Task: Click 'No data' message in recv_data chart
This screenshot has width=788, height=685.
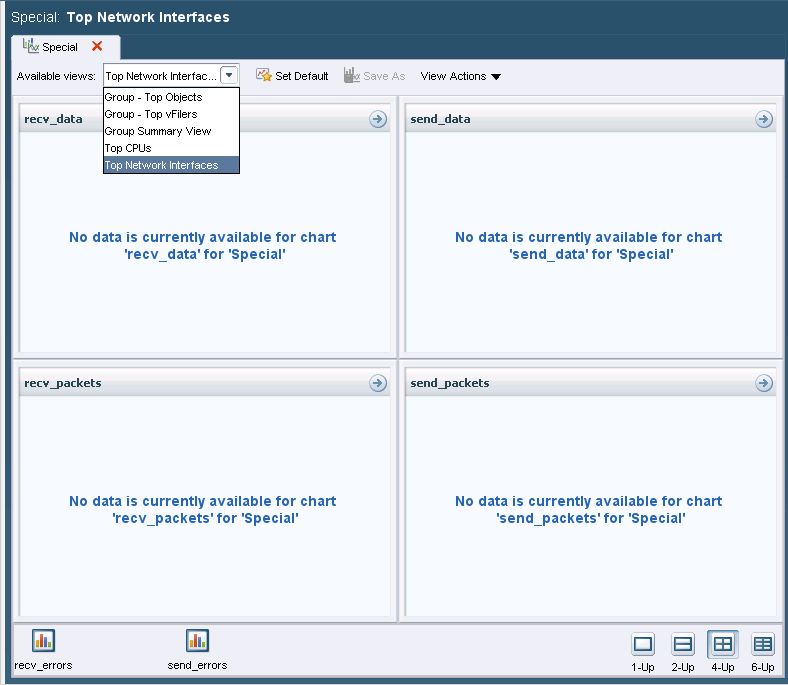Action: pos(203,246)
